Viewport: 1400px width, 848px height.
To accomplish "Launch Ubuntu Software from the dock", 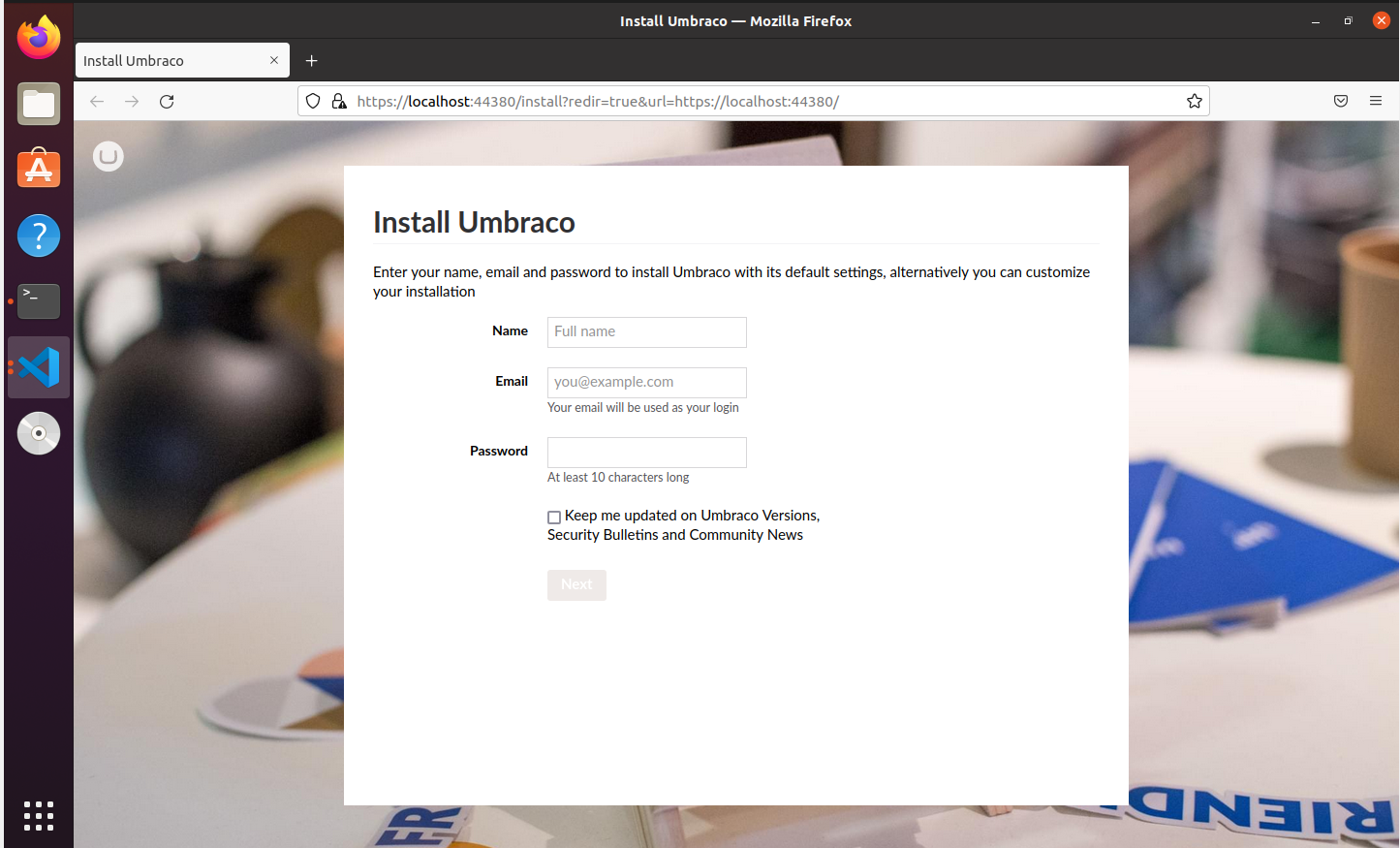I will click(39, 169).
